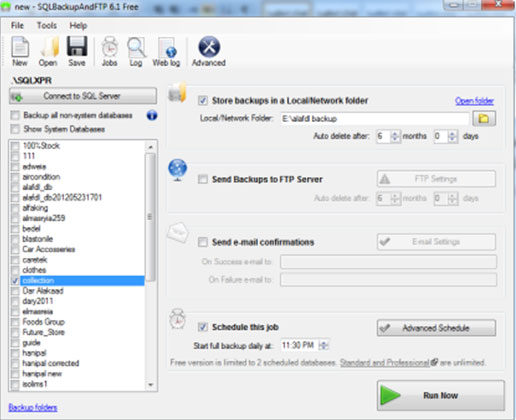Click the Local/Network Folder path field

375,119
